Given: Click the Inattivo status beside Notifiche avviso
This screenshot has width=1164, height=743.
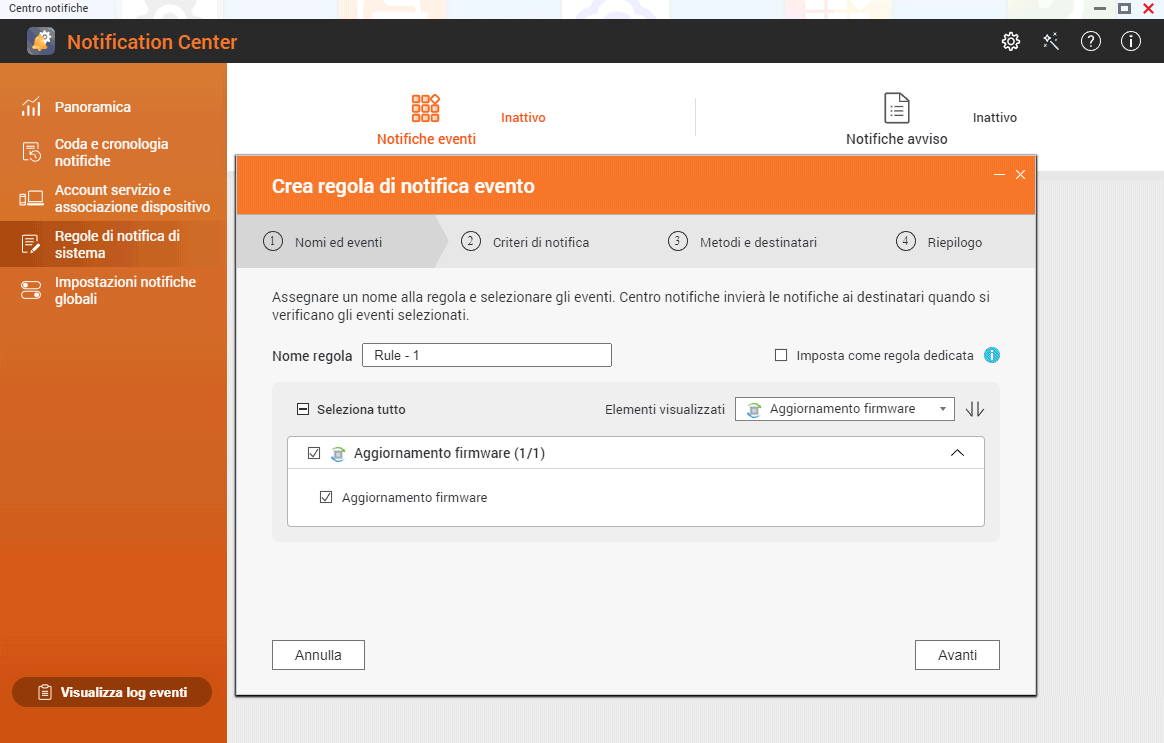Looking at the screenshot, I should tap(995, 117).
